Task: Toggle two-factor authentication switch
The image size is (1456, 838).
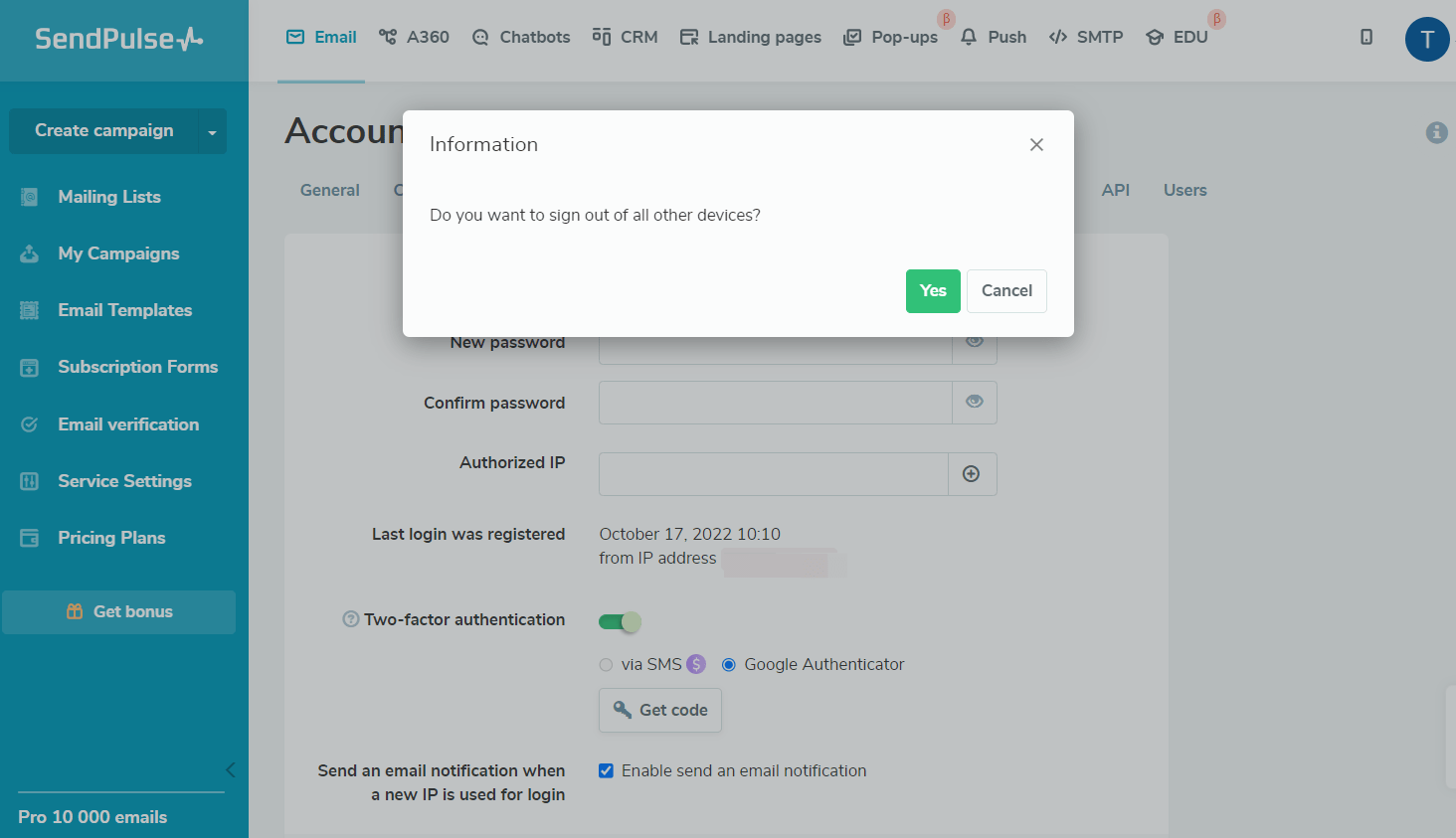Action: [620, 622]
